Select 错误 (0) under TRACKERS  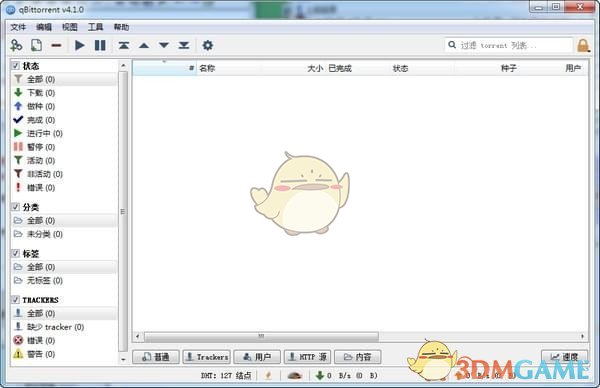coord(64,340)
